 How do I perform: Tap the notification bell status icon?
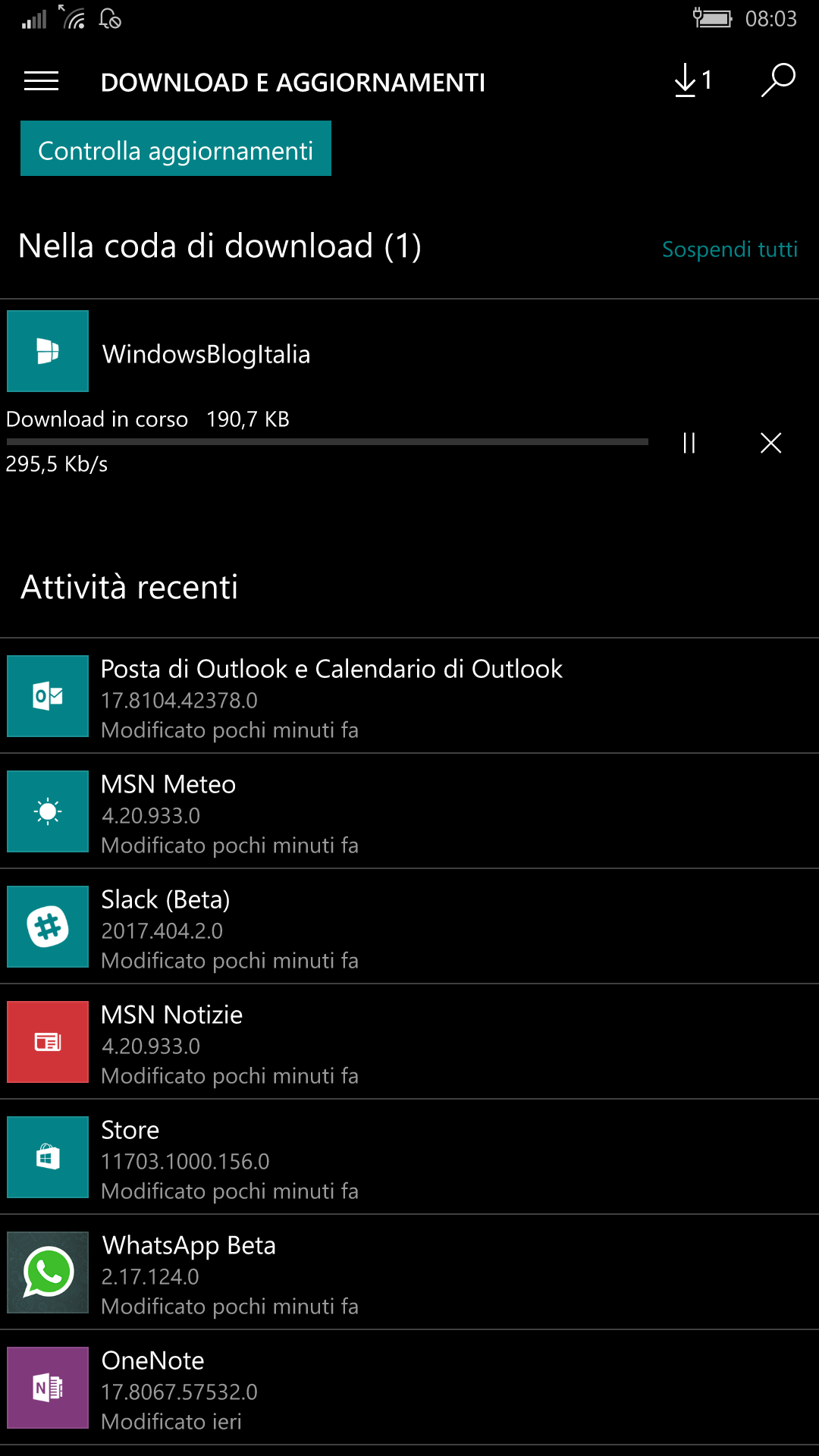click(110, 18)
